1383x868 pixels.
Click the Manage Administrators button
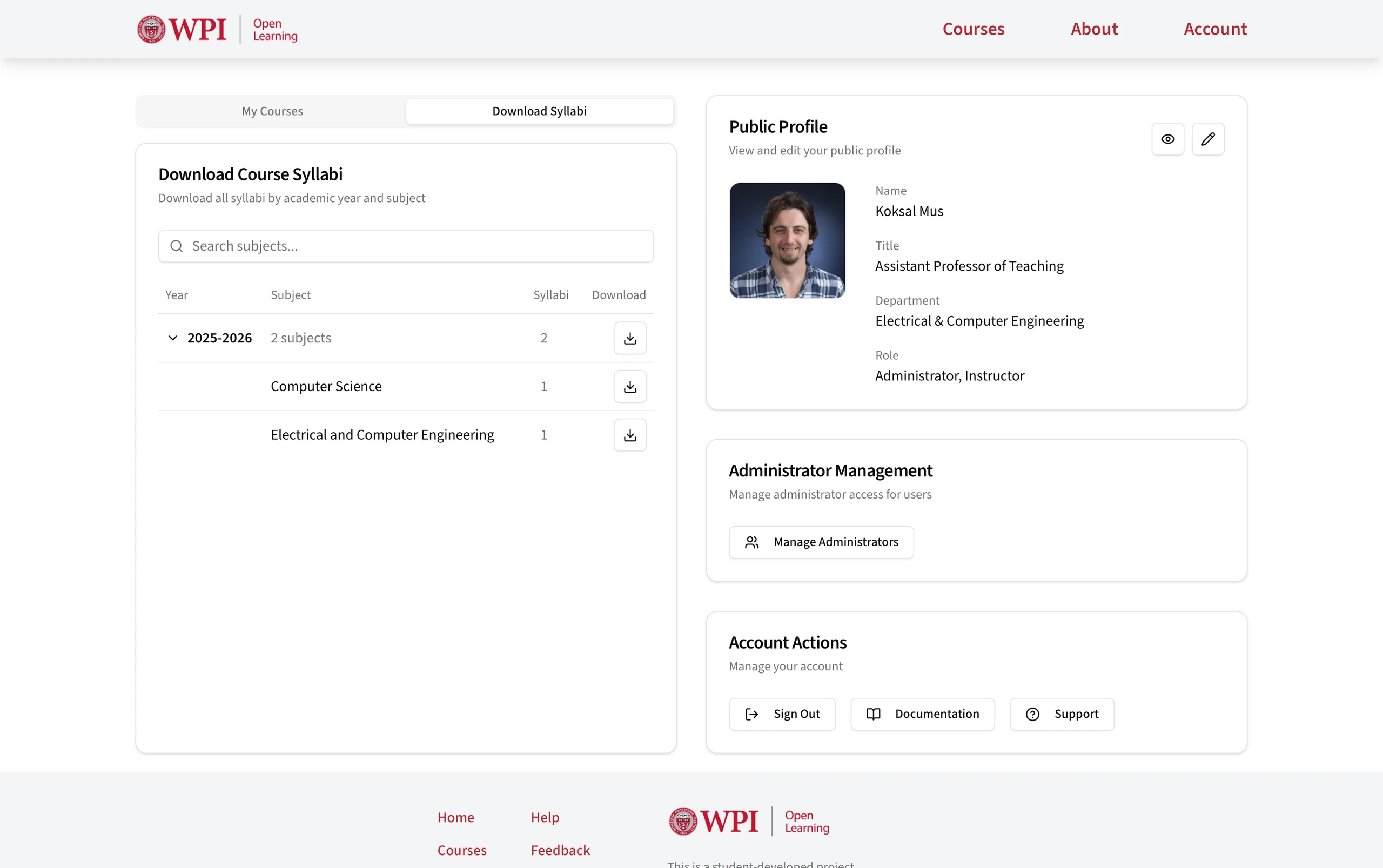[821, 541]
